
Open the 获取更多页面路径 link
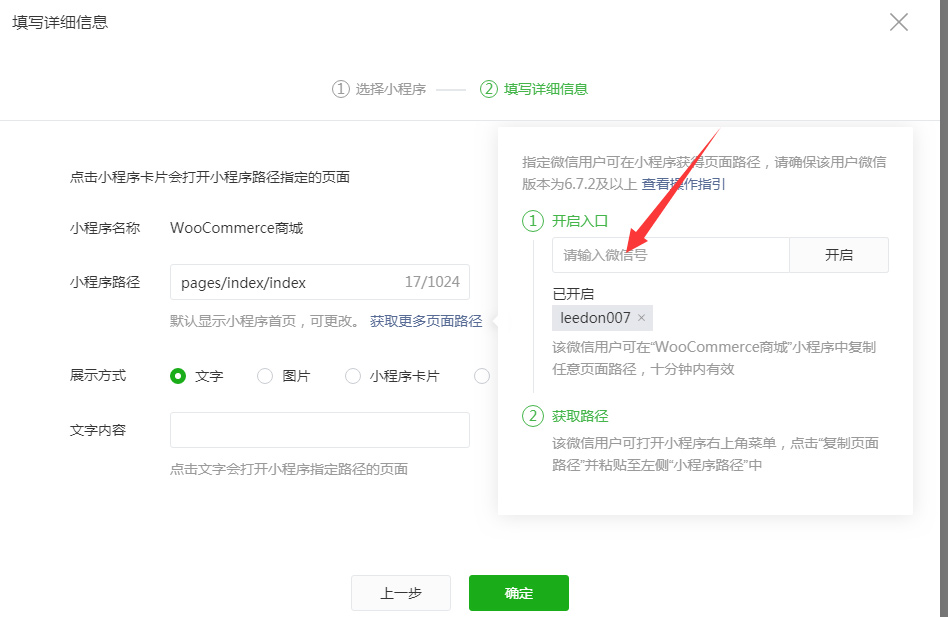pyautogui.click(x=426, y=321)
